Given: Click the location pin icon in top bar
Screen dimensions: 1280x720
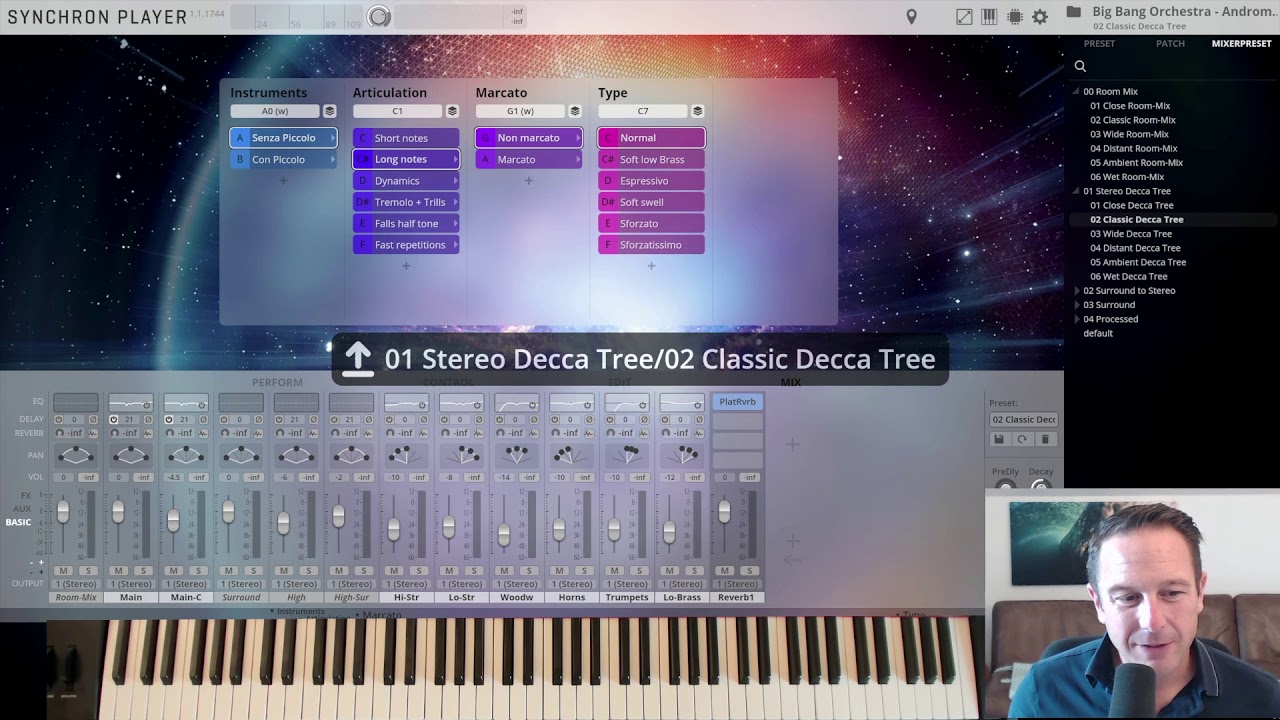Looking at the screenshot, I should point(911,17).
